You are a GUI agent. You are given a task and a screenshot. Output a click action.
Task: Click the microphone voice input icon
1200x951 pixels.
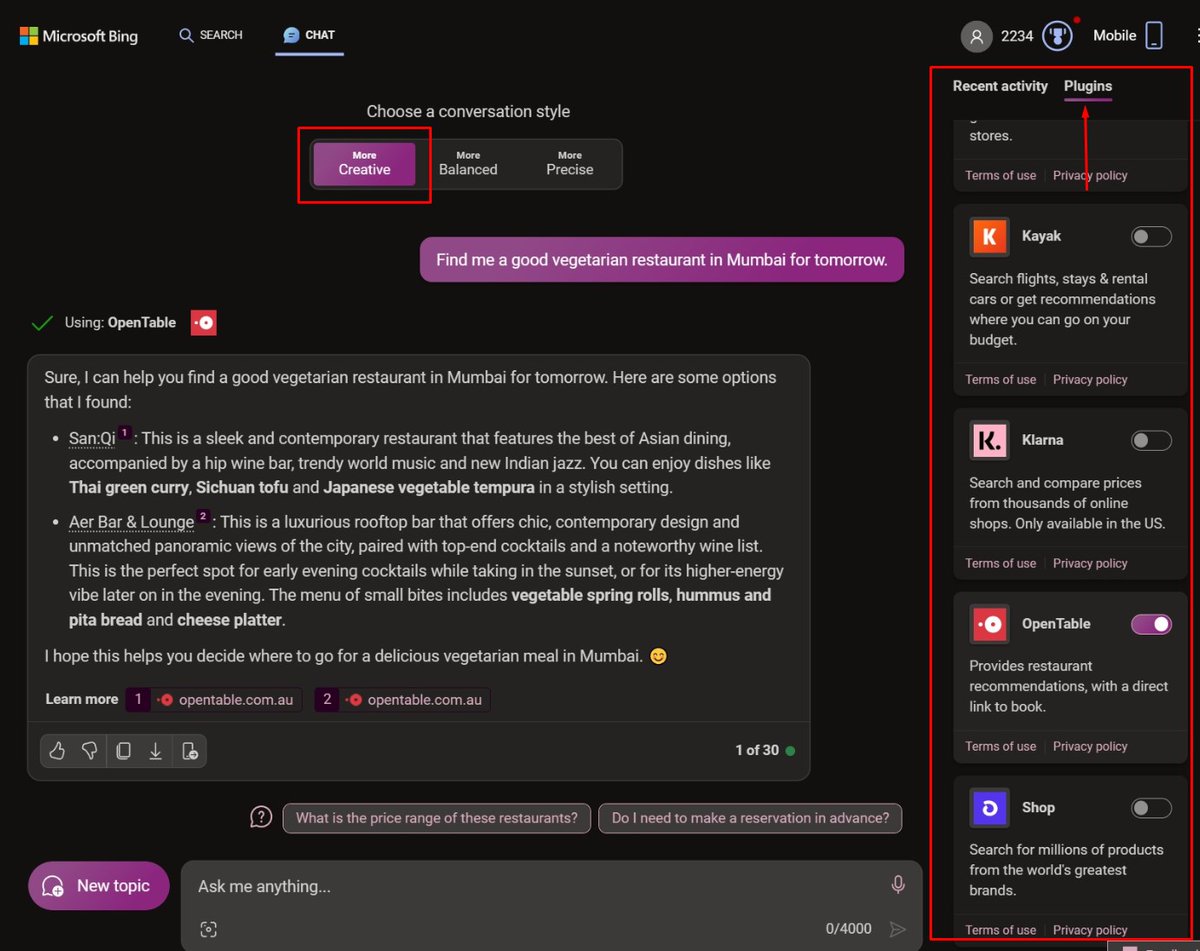(x=898, y=885)
